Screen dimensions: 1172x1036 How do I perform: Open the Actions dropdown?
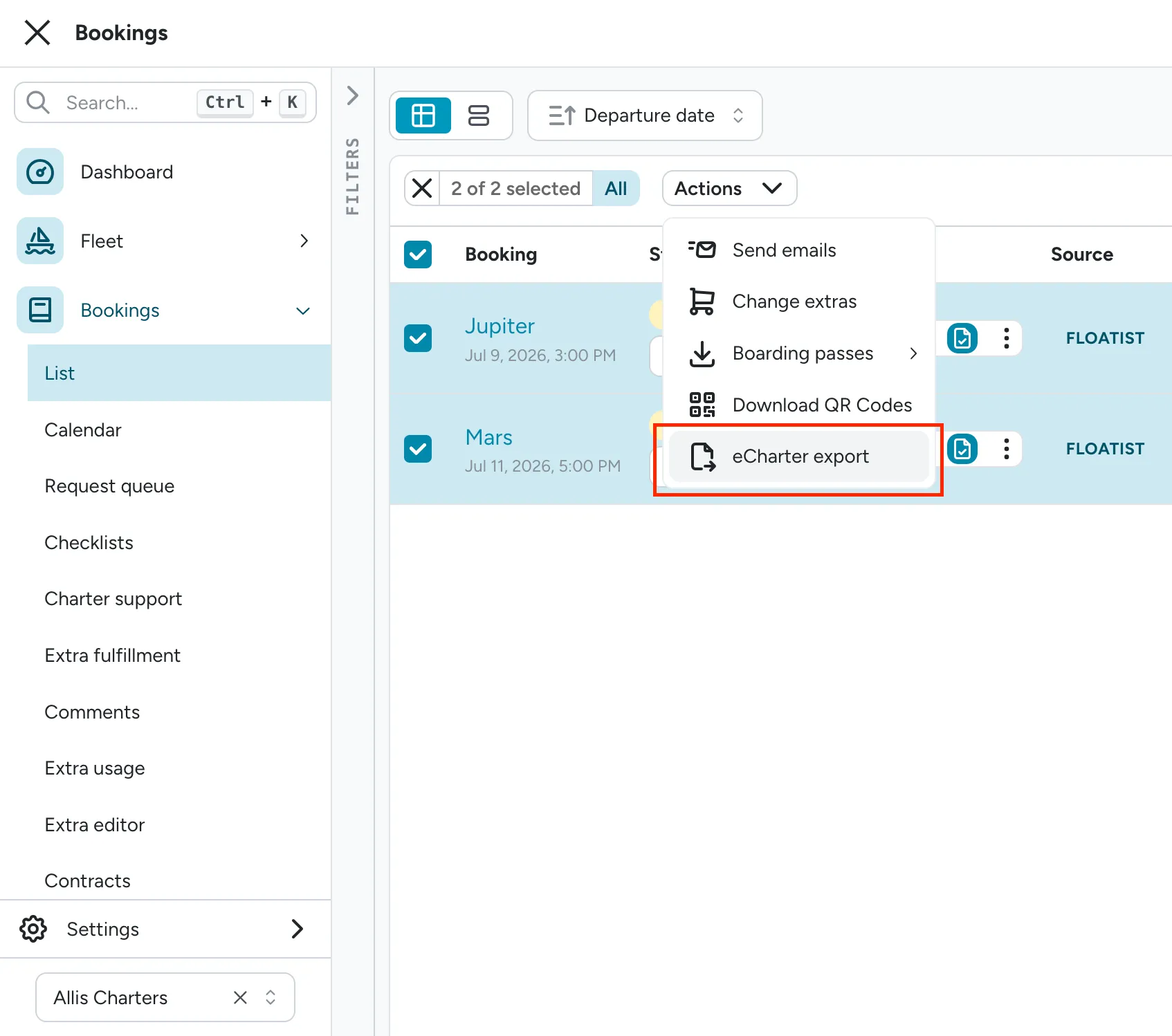coord(729,188)
